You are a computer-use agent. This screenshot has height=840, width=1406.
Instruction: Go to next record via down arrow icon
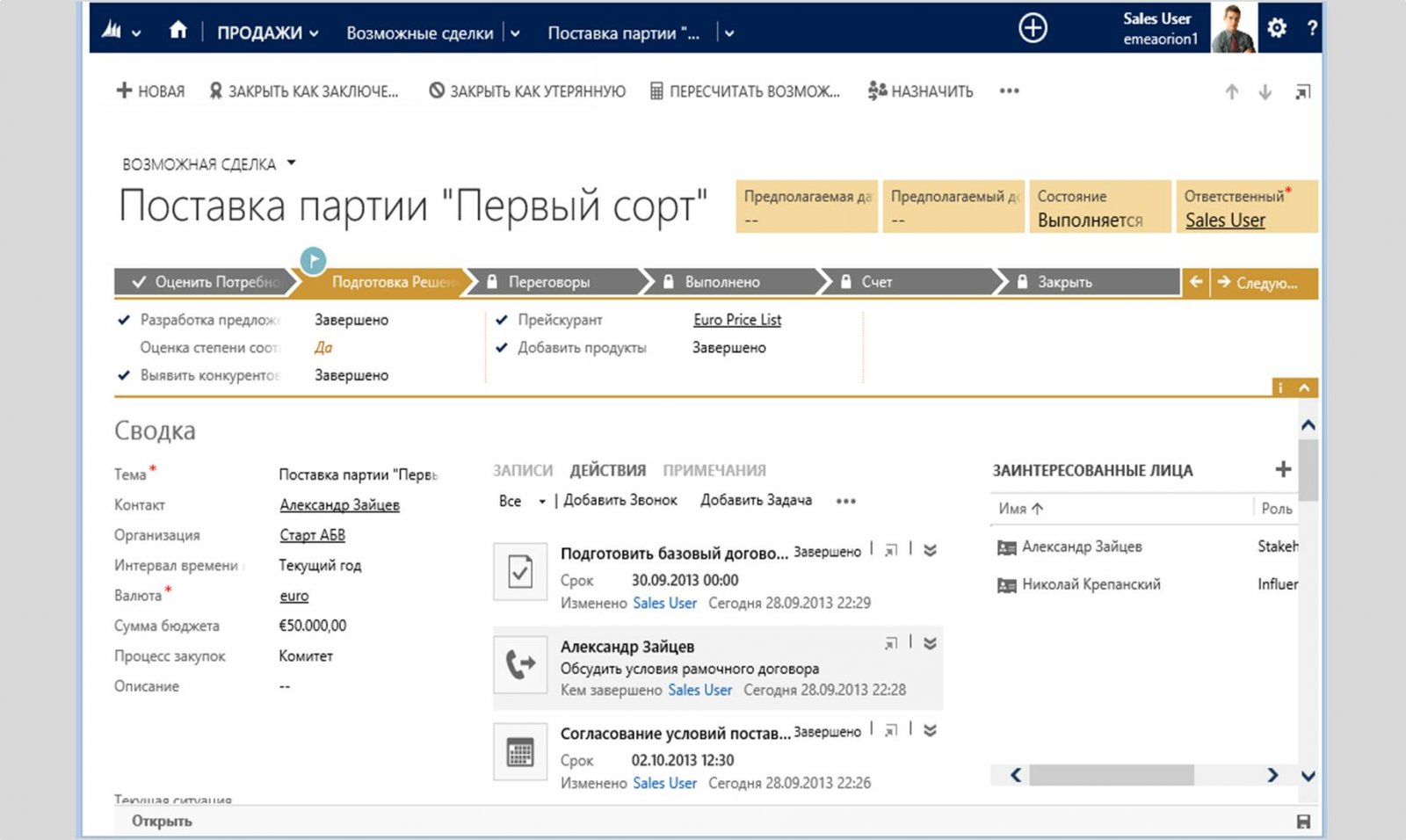coord(1265,91)
